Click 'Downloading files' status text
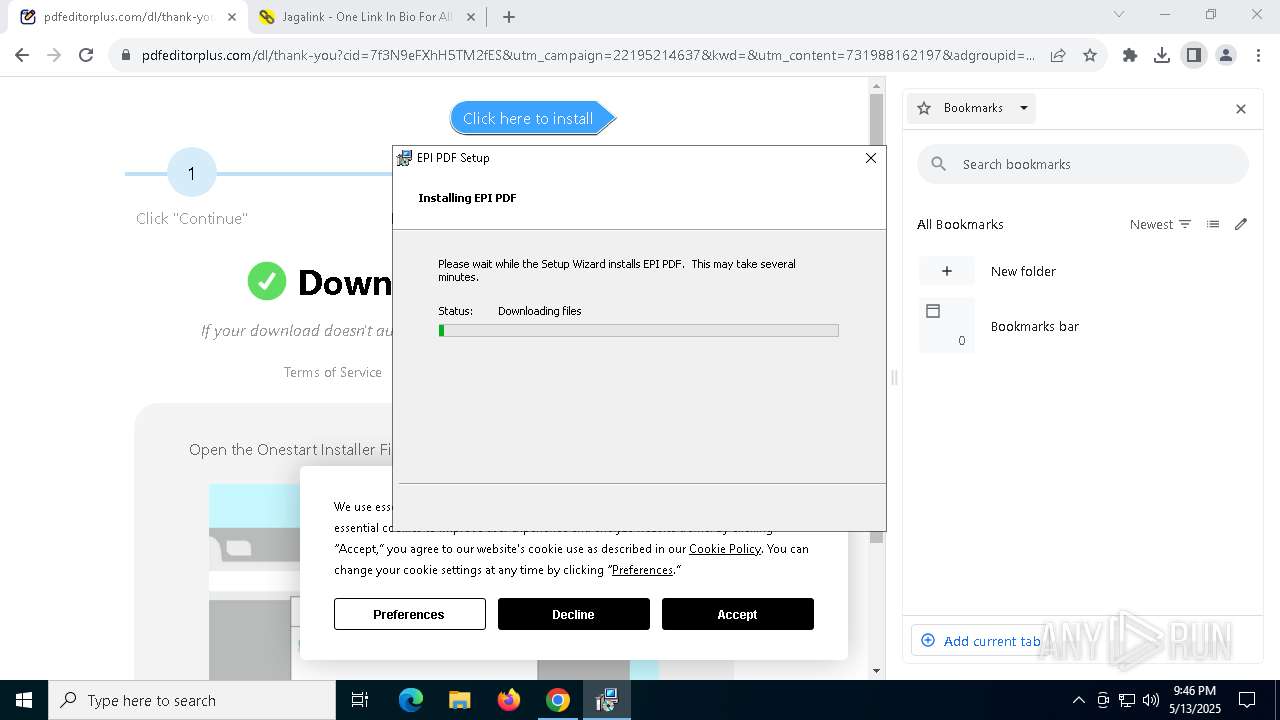 coord(540,311)
